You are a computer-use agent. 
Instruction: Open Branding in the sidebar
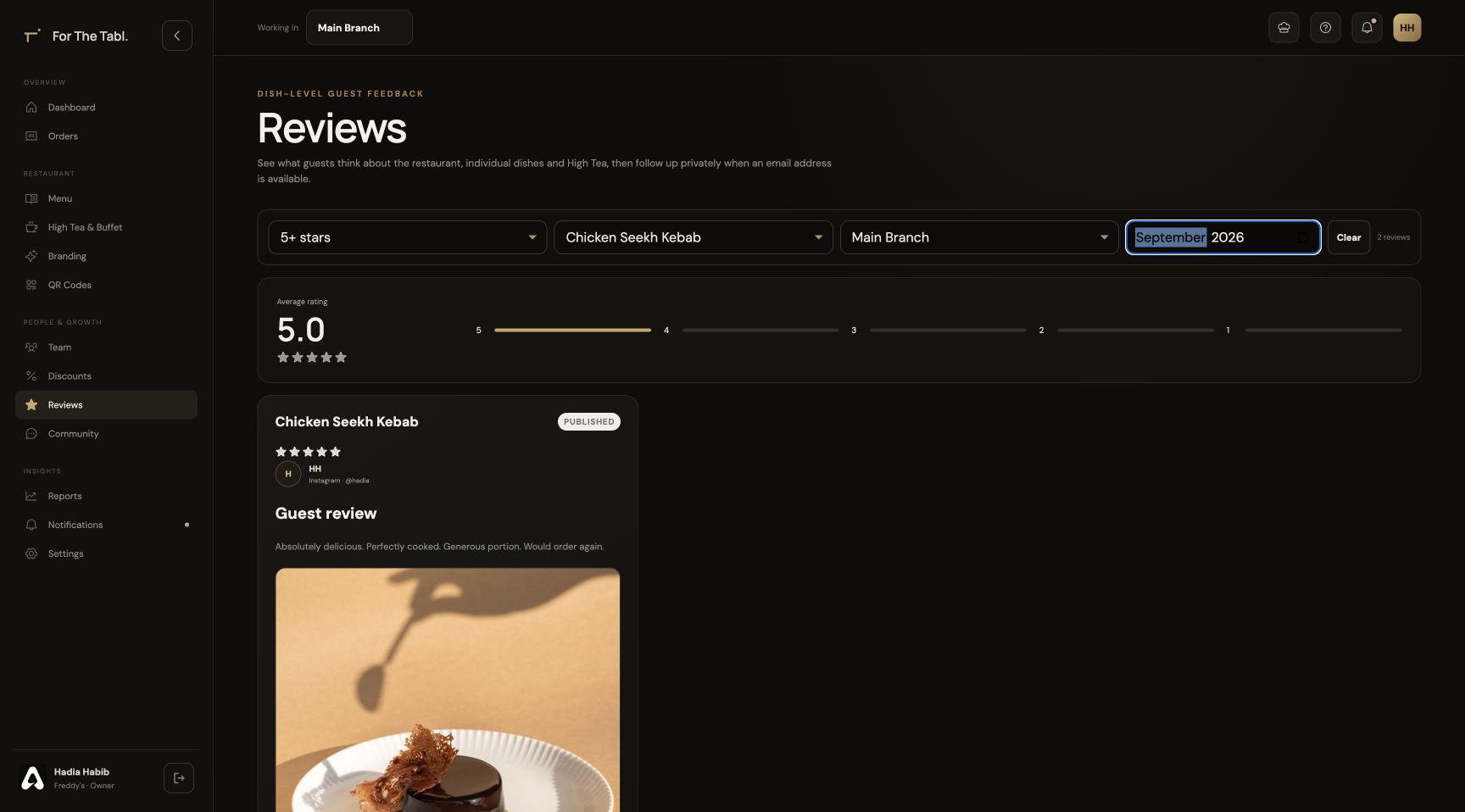click(106, 256)
